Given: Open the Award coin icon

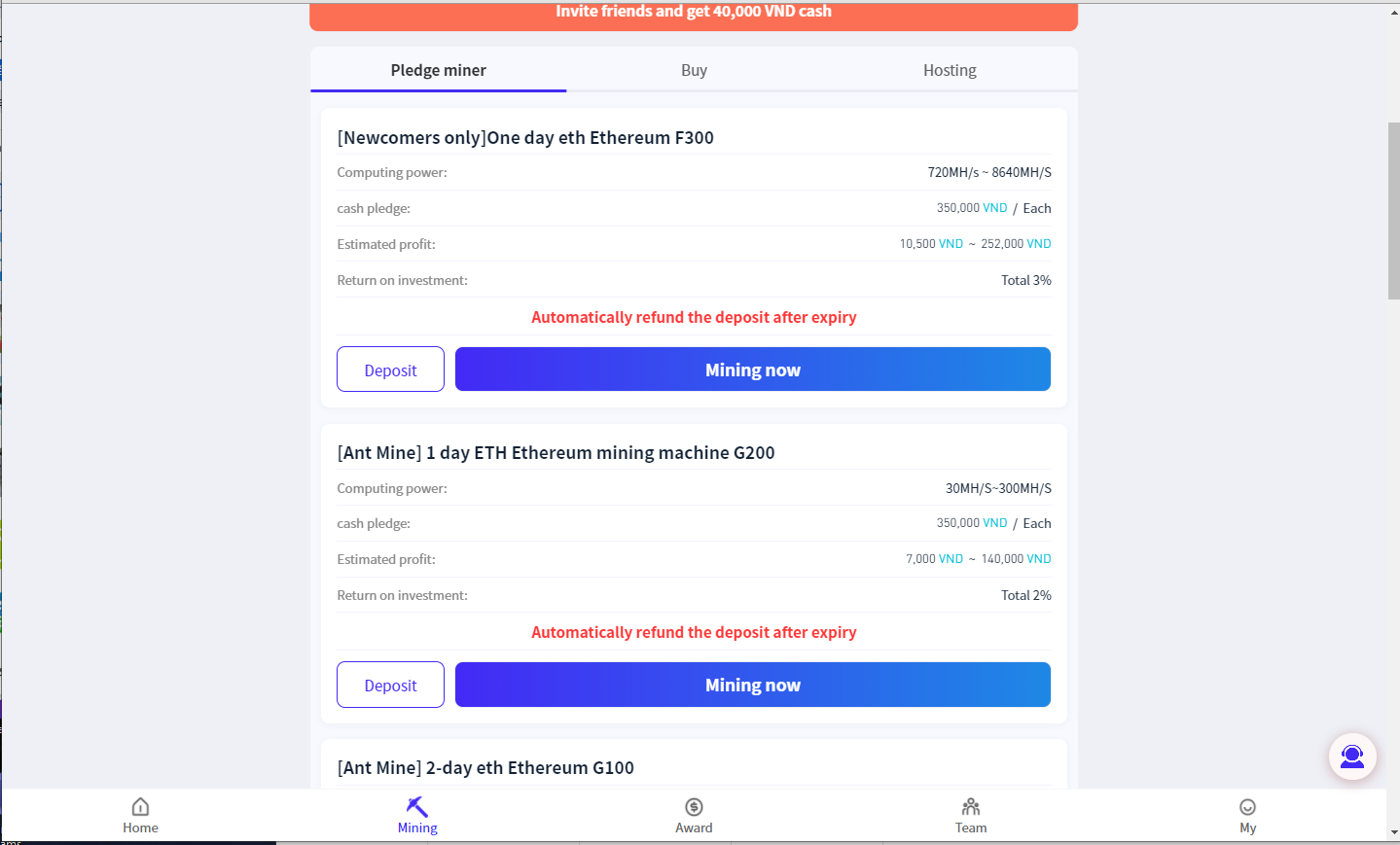Looking at the screenshot, I should pos(694,807).
